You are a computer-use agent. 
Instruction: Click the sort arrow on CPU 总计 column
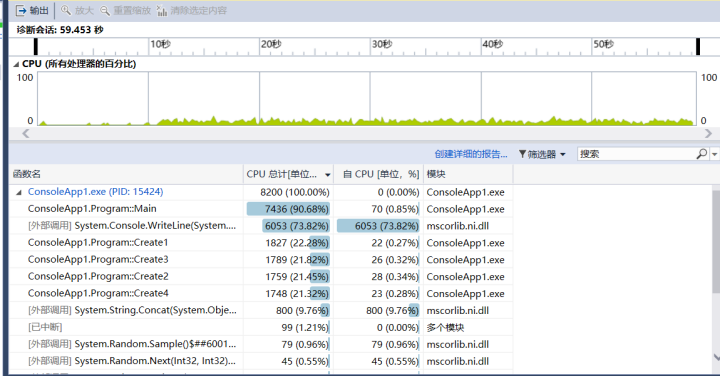[327, 175]
